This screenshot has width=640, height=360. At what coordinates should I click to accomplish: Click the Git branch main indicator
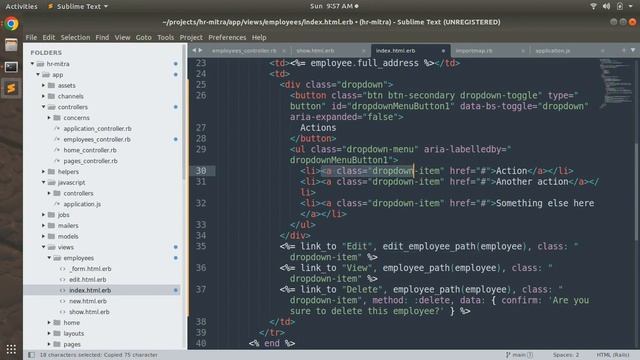519,355
